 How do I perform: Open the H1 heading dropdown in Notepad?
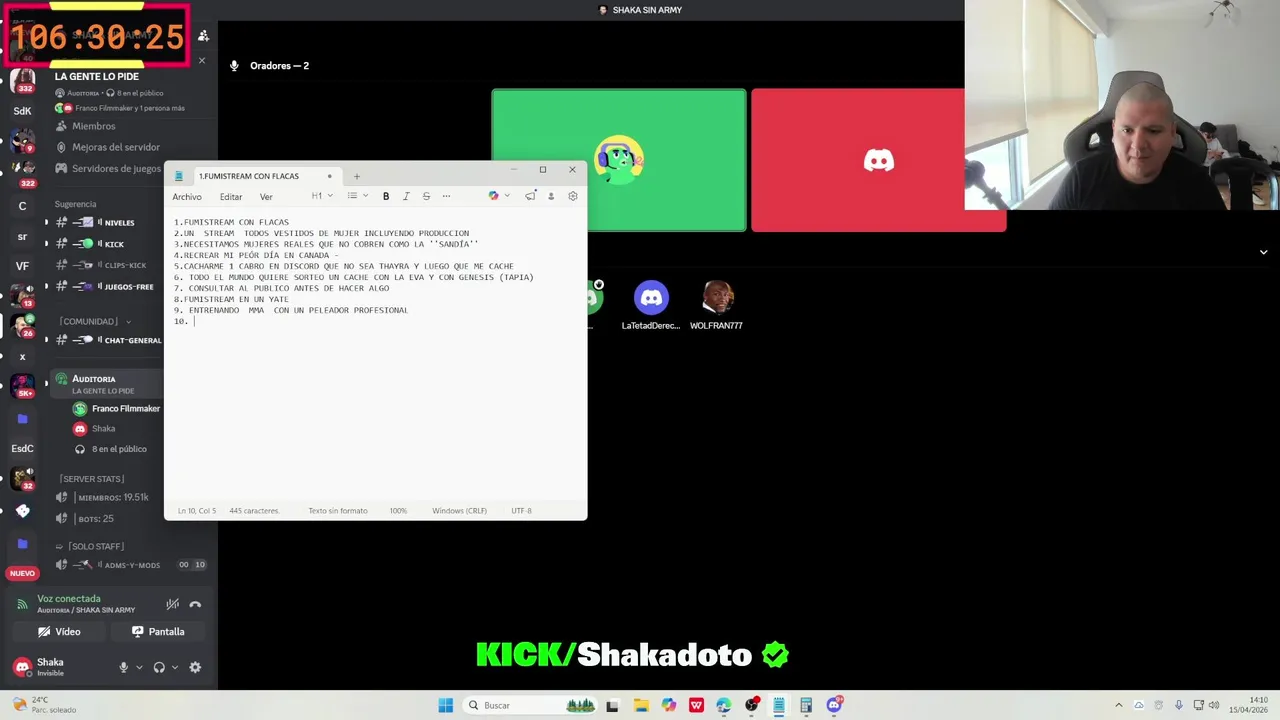click(x=322, y=196)
